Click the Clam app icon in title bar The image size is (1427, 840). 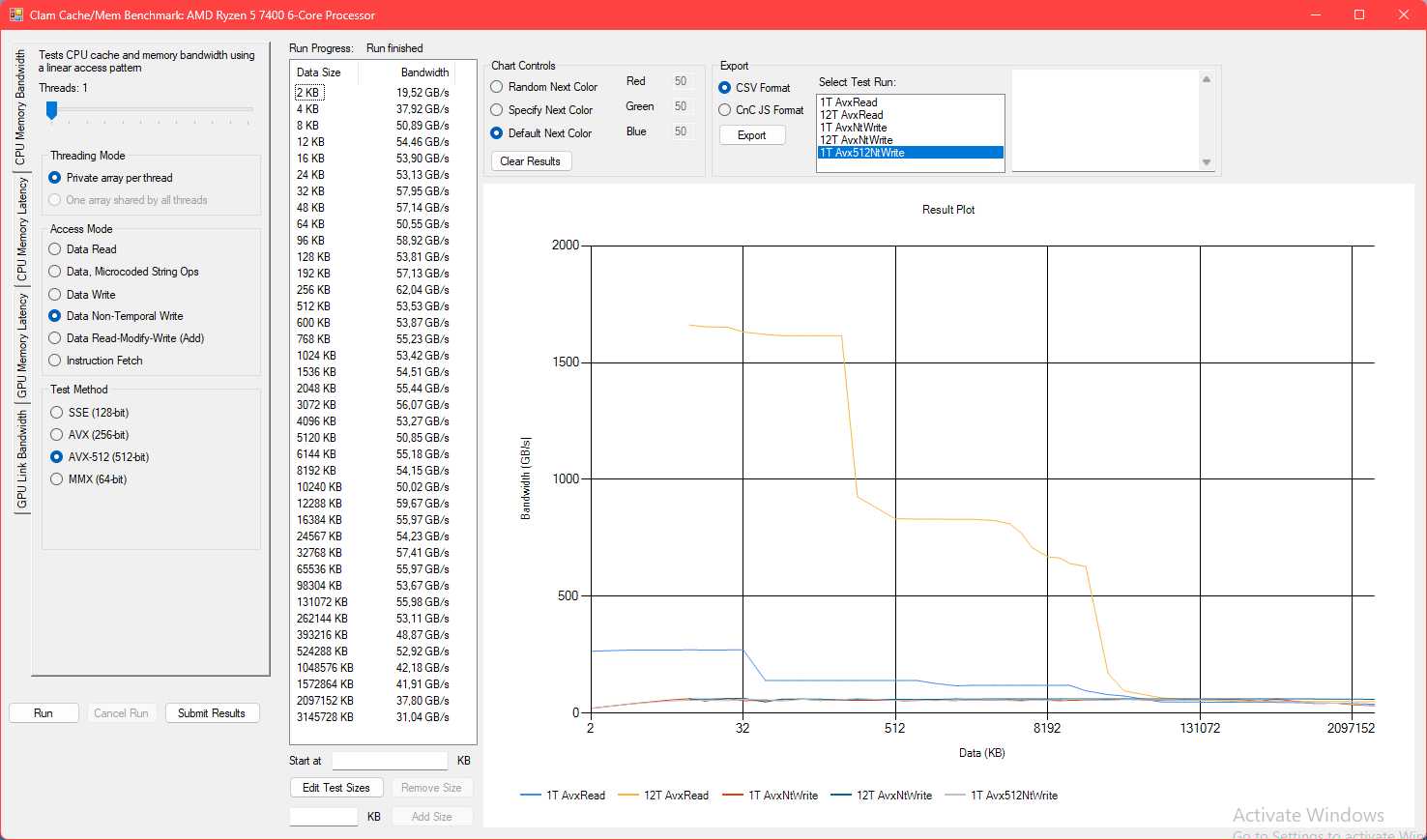click(15, 14)
